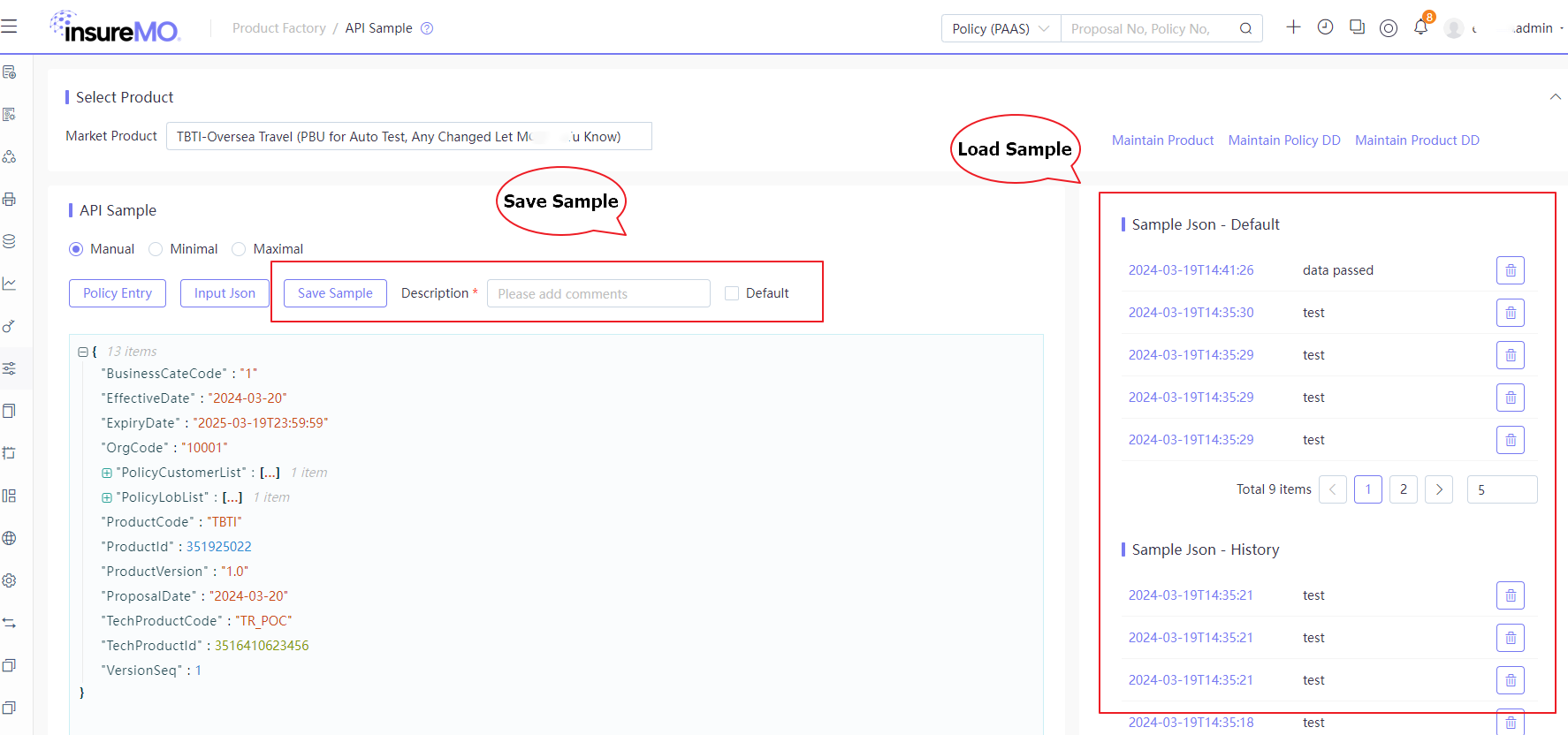Go to page 2 of samples

click(1404, 489)
